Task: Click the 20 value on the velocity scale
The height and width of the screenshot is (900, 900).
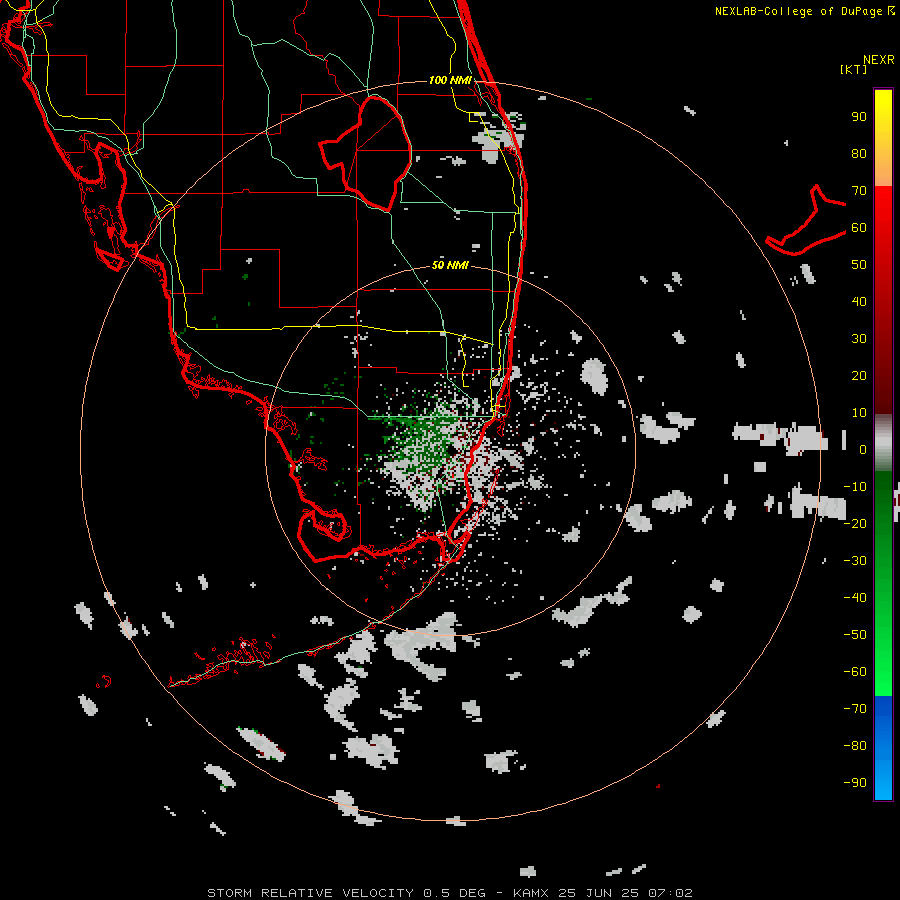Action: click(x=859, y=376)
